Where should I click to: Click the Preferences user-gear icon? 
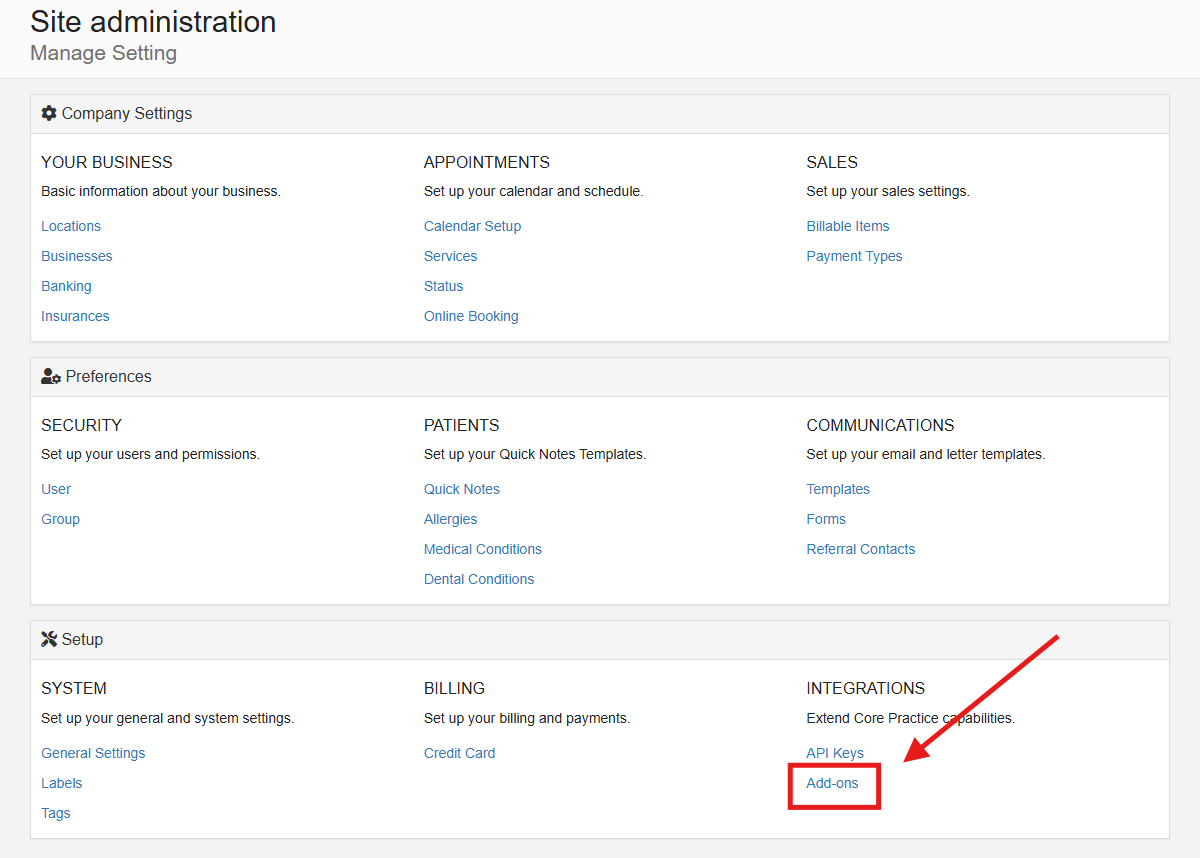[x=51, y=377]
